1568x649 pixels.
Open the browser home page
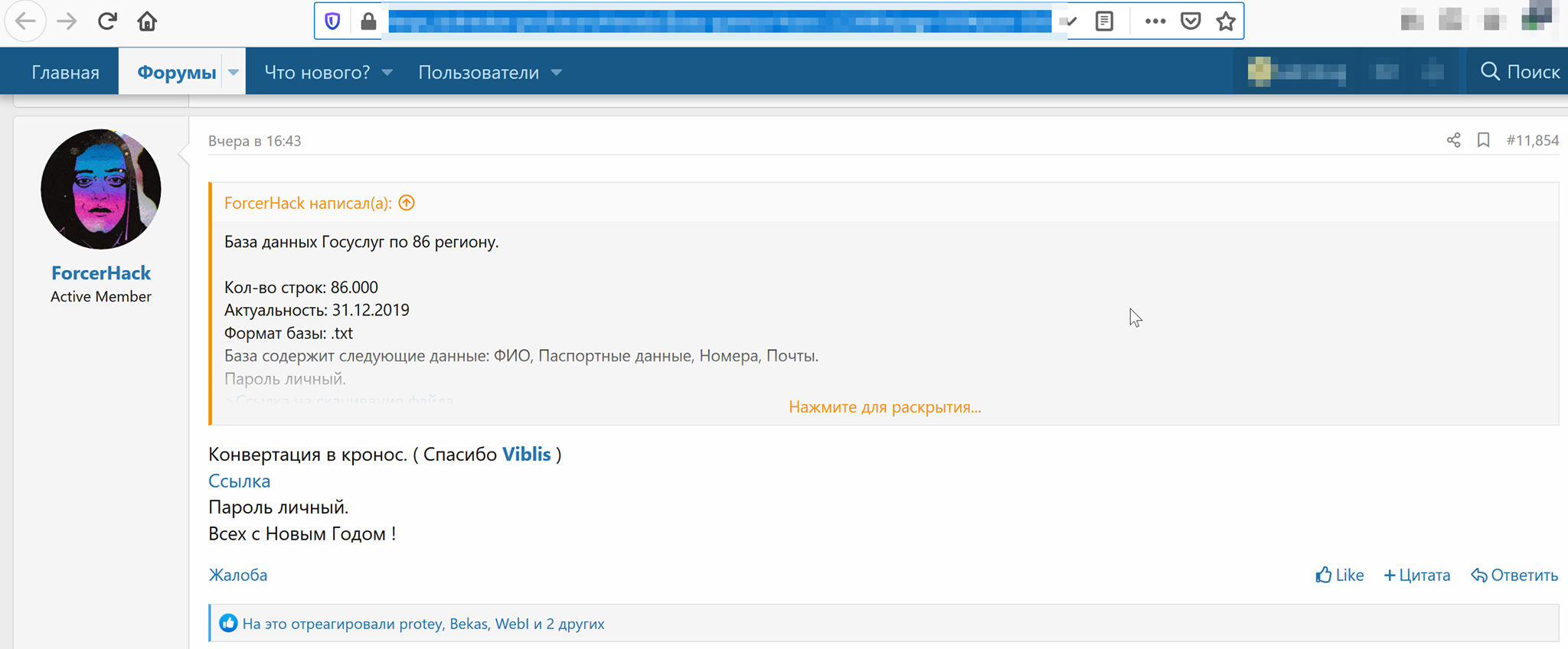click(147, 21)
